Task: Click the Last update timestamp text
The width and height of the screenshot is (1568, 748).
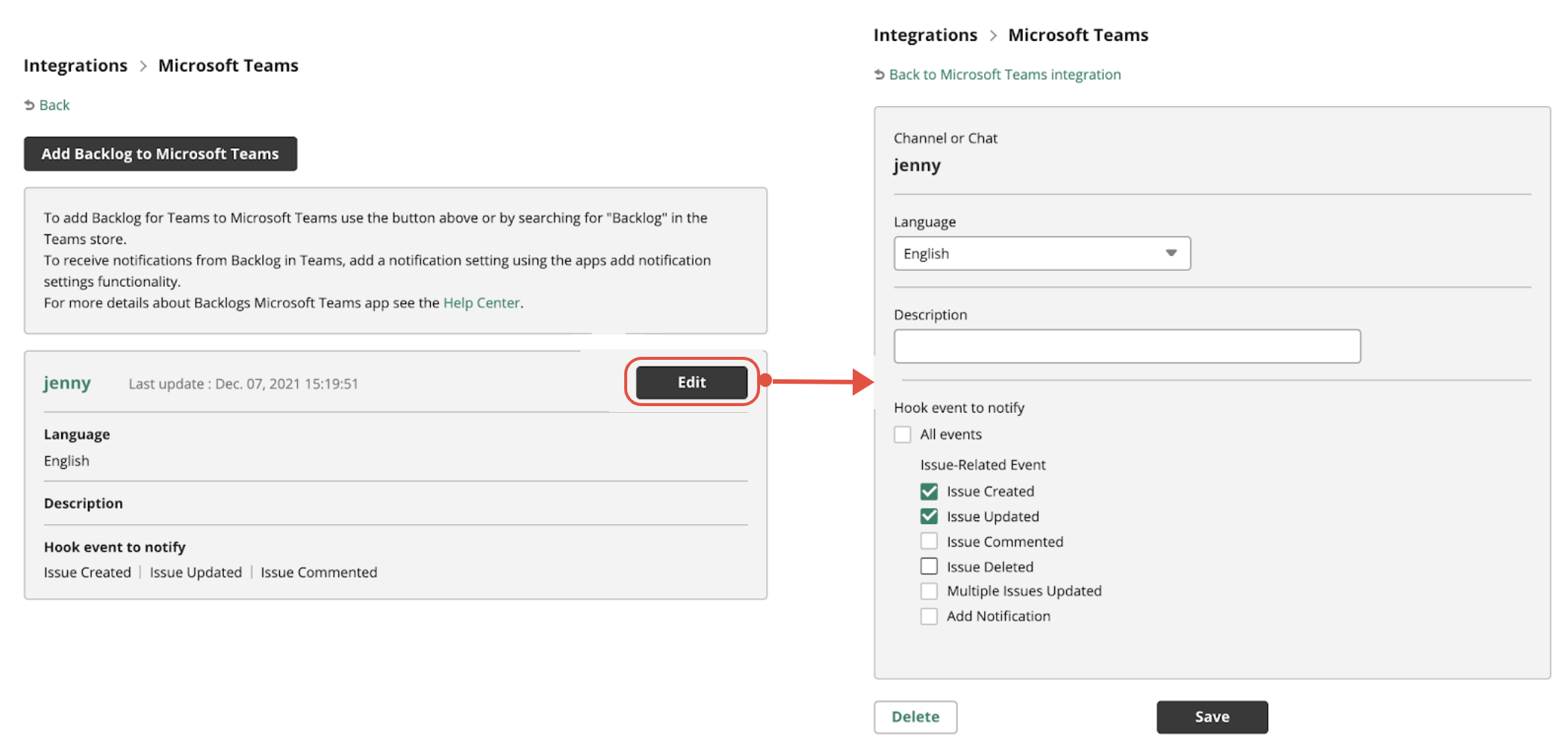Action: tap(243, 384)
